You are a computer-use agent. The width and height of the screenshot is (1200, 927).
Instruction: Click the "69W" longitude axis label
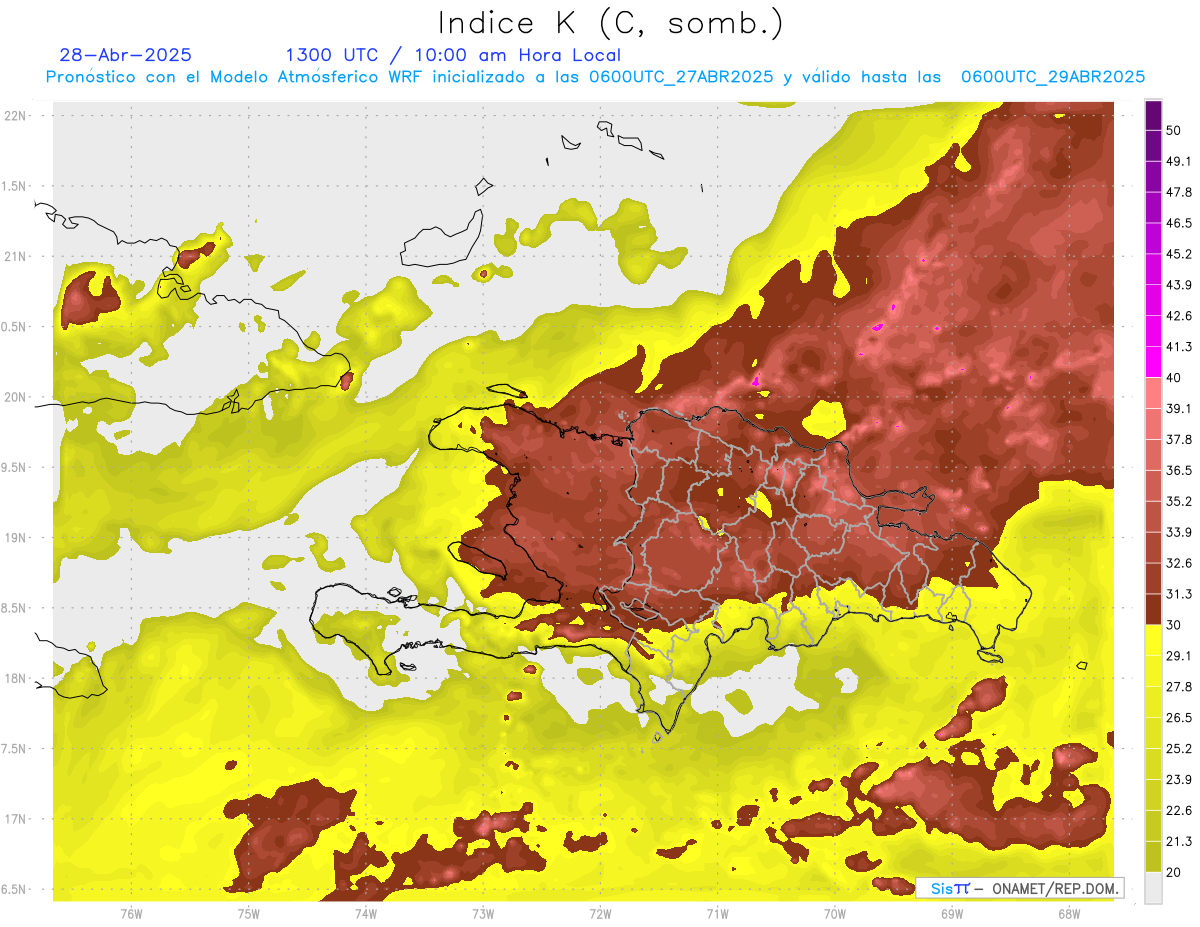point(952,913)
